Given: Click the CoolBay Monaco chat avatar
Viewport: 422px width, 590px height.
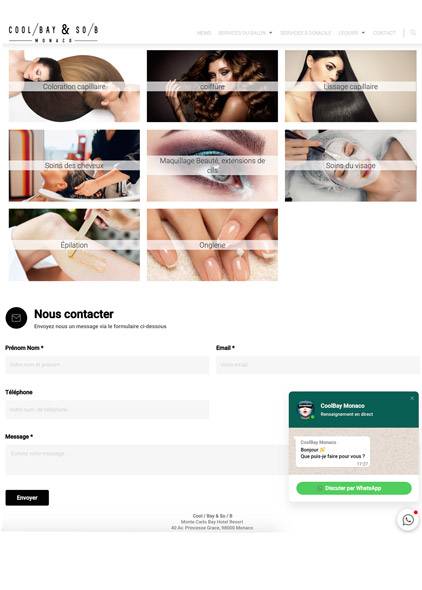Looking at the screenshot, I should tap(305, 409).
